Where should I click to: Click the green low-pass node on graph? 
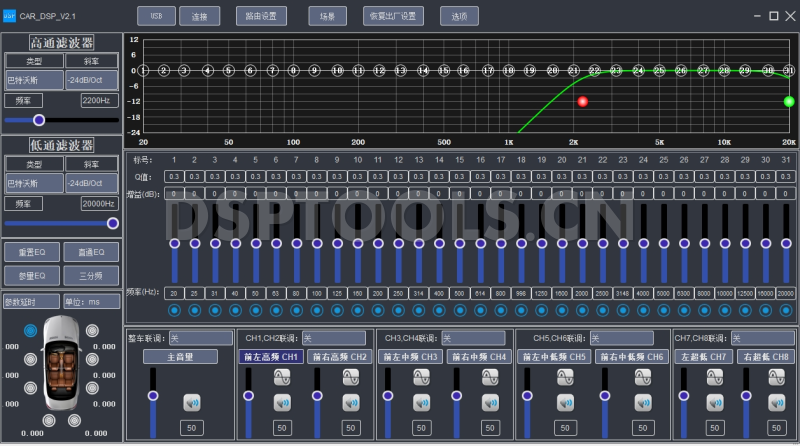(x=789, y=101)
